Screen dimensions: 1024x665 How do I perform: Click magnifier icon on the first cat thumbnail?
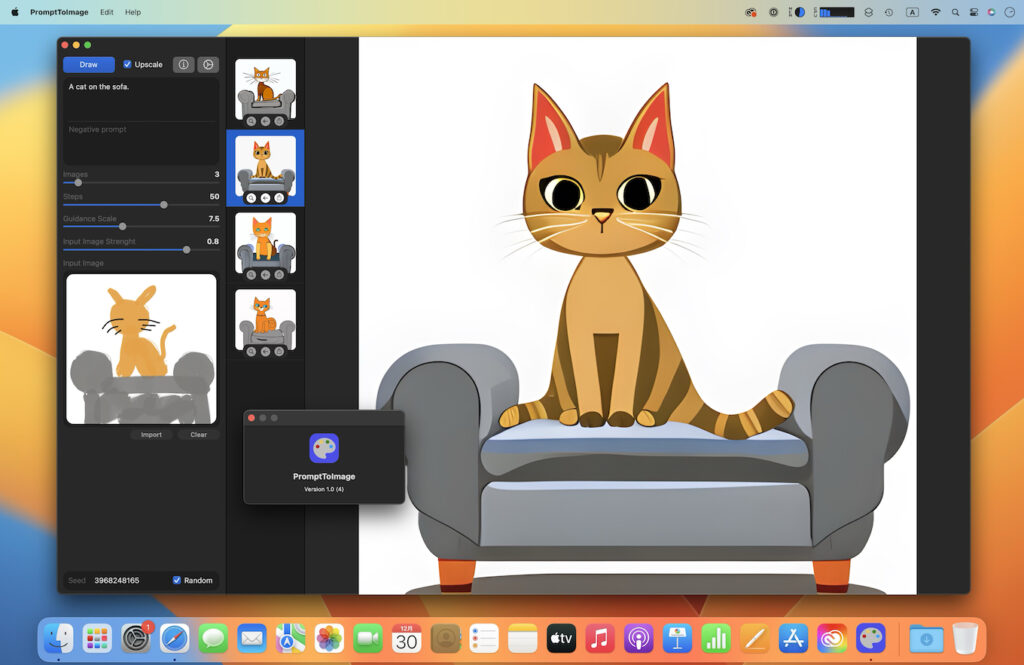pos(251,121)
